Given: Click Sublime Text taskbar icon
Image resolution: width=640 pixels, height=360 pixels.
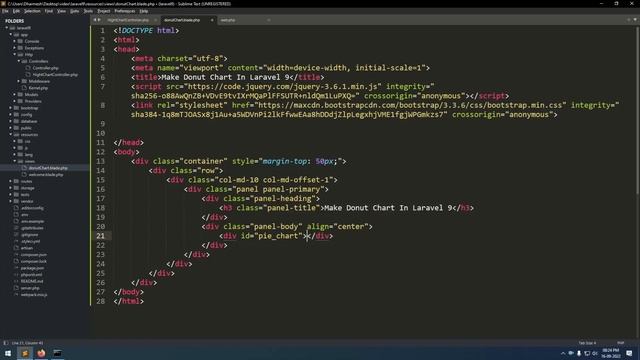Looking at the screenshot, I should (24, 353).
